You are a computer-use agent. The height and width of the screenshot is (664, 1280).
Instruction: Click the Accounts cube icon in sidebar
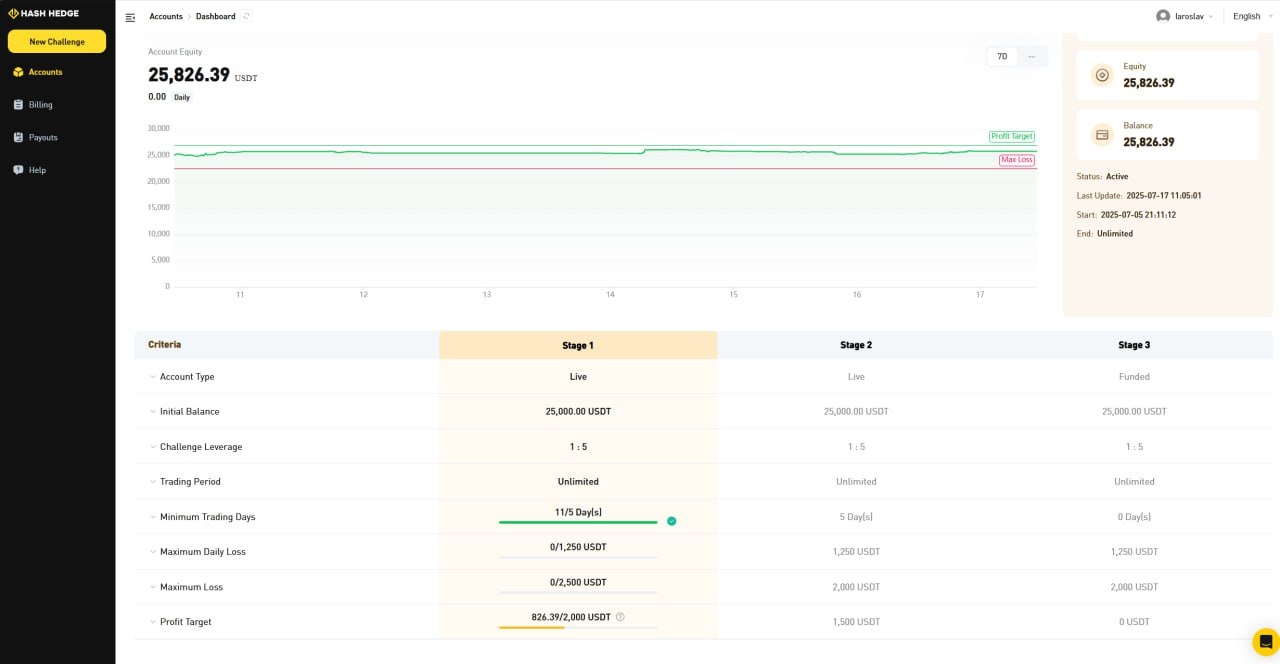pyautogui.click(x=18, y=72)
